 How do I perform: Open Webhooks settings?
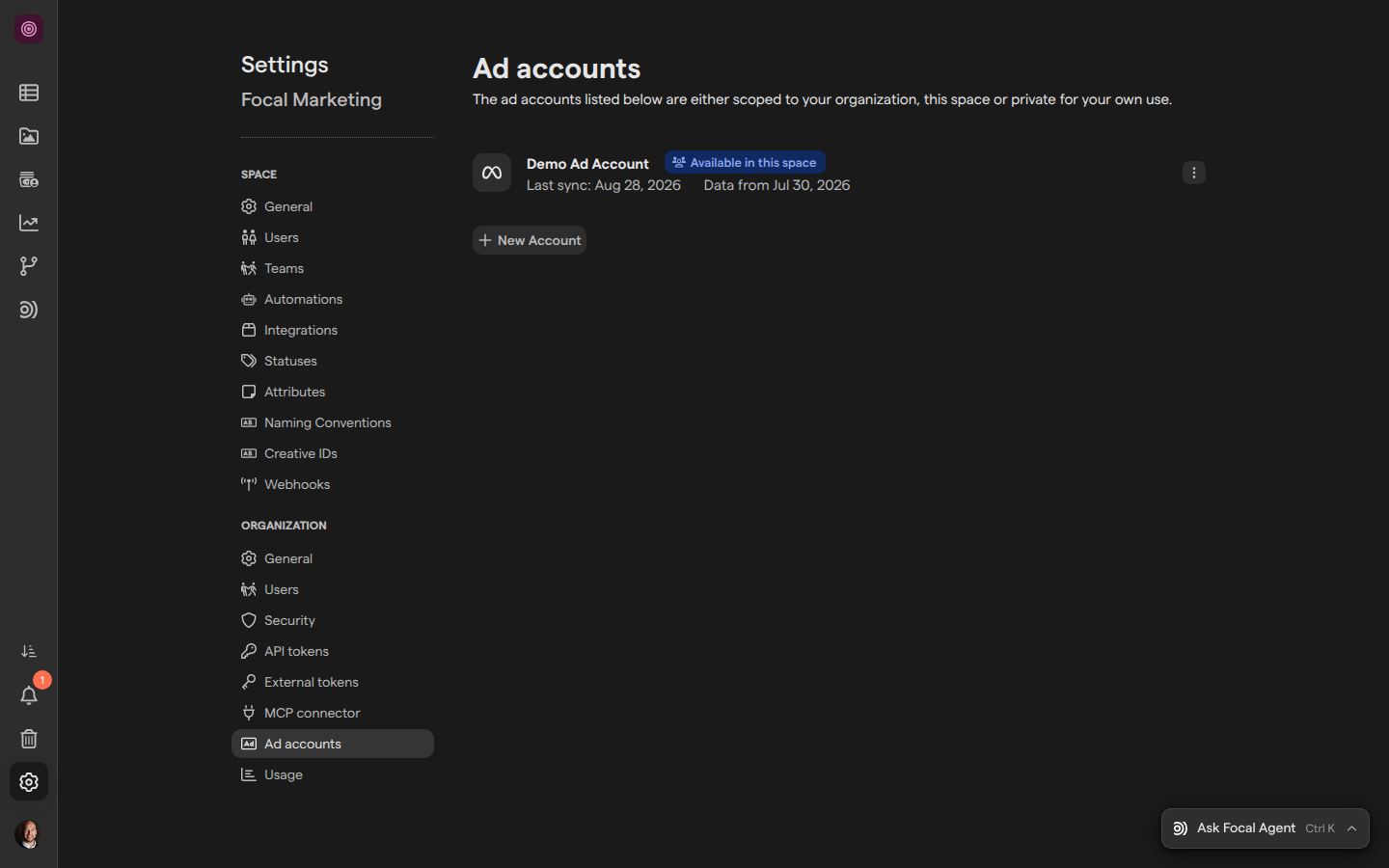(x=333, y=484)
